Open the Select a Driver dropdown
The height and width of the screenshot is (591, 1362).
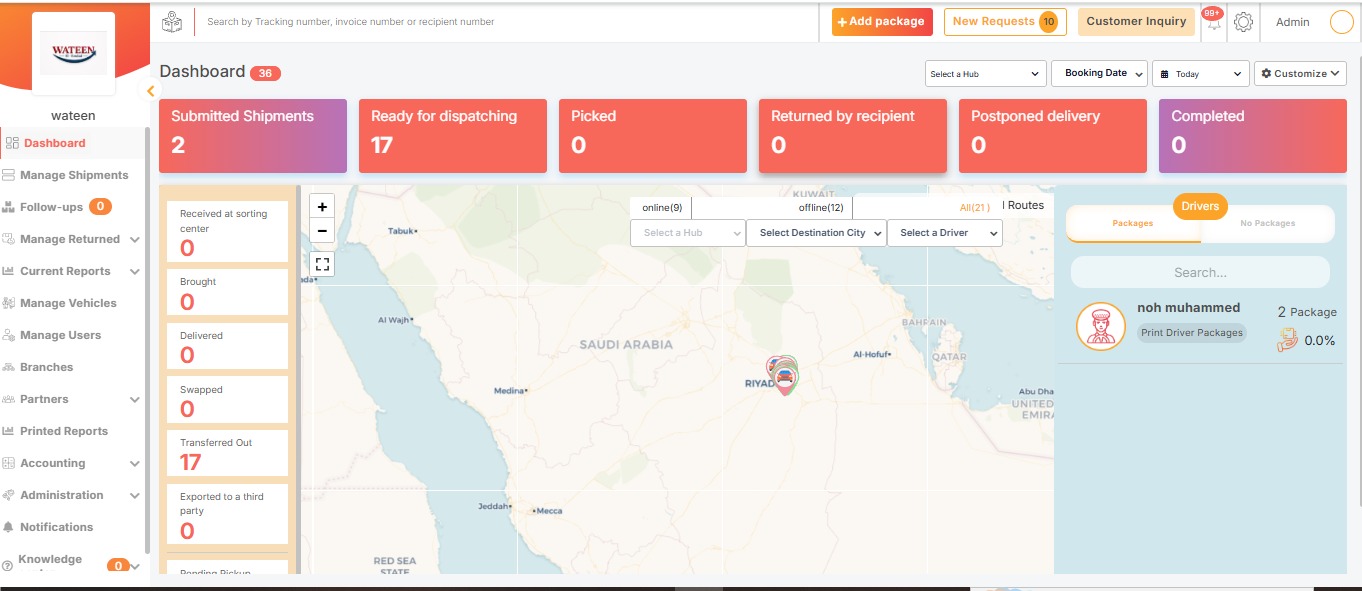pyautogui.click(x=944, y=233)
